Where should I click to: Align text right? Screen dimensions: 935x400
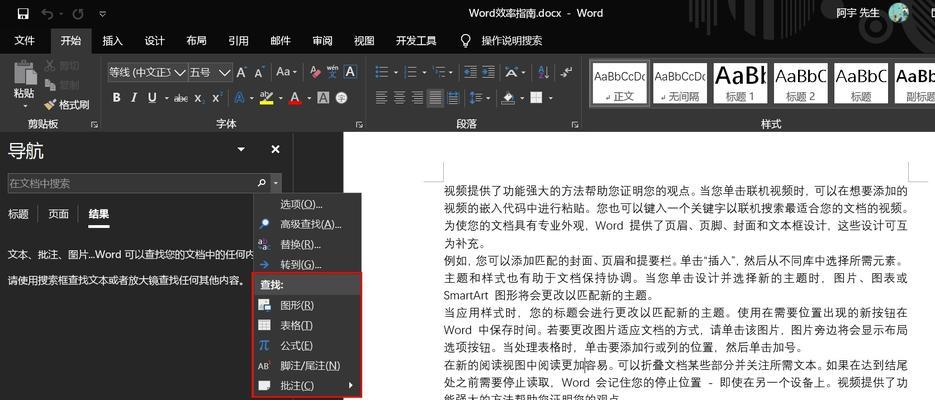pos(417,97)
